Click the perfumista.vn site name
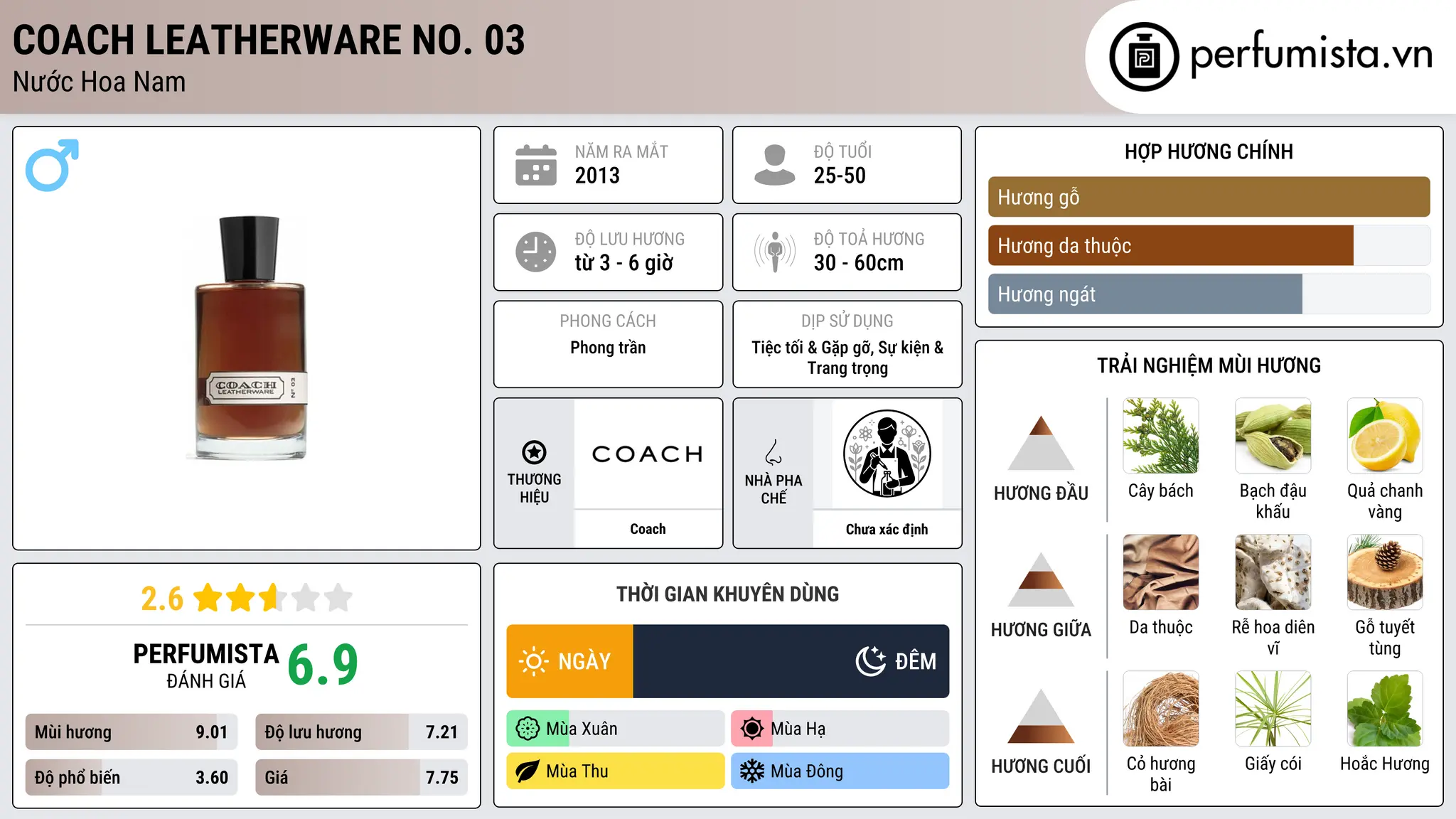This screenshot has width=1456, height=819. point(1311,53)
